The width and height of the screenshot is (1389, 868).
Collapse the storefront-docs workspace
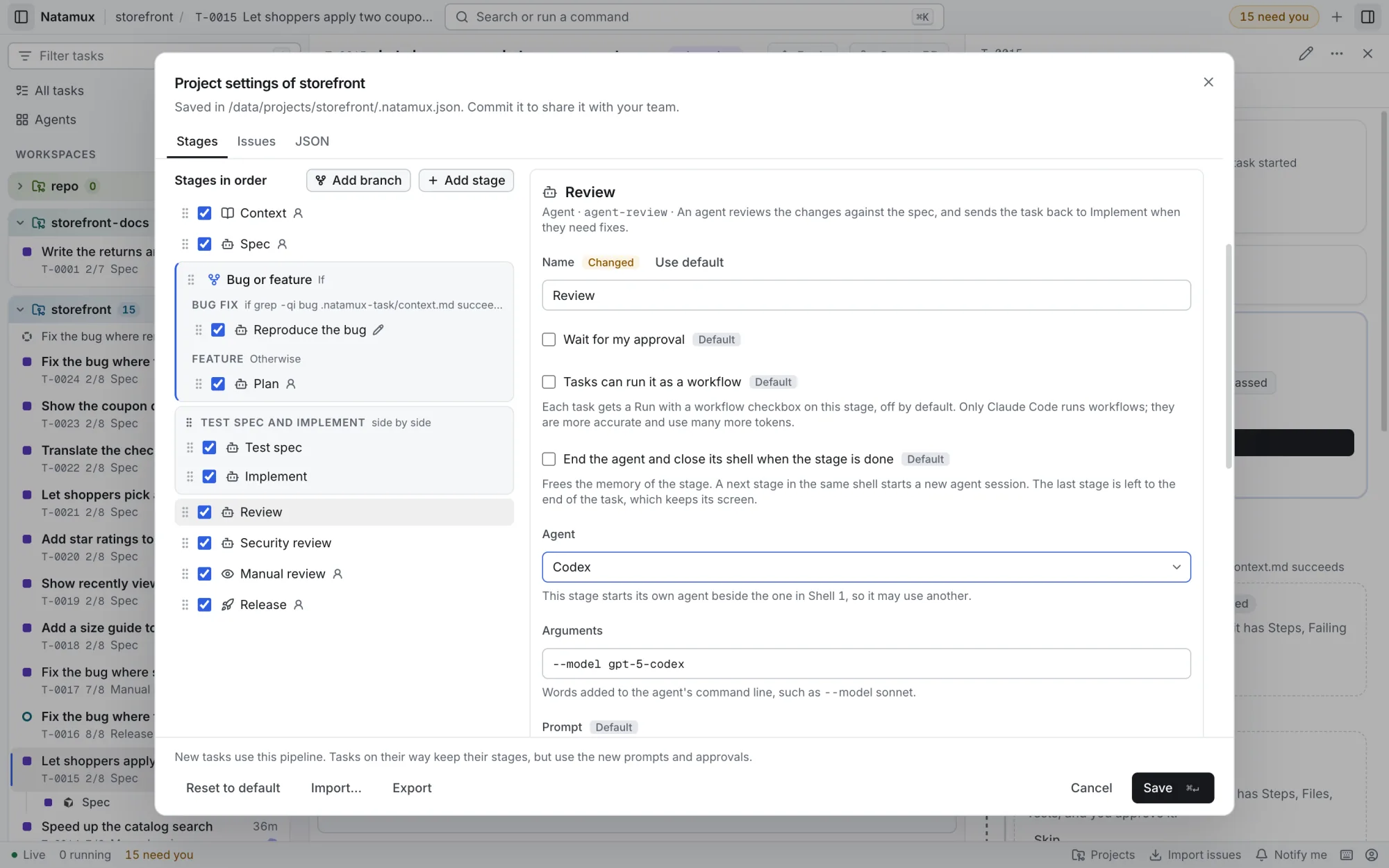tap(19, 223)
